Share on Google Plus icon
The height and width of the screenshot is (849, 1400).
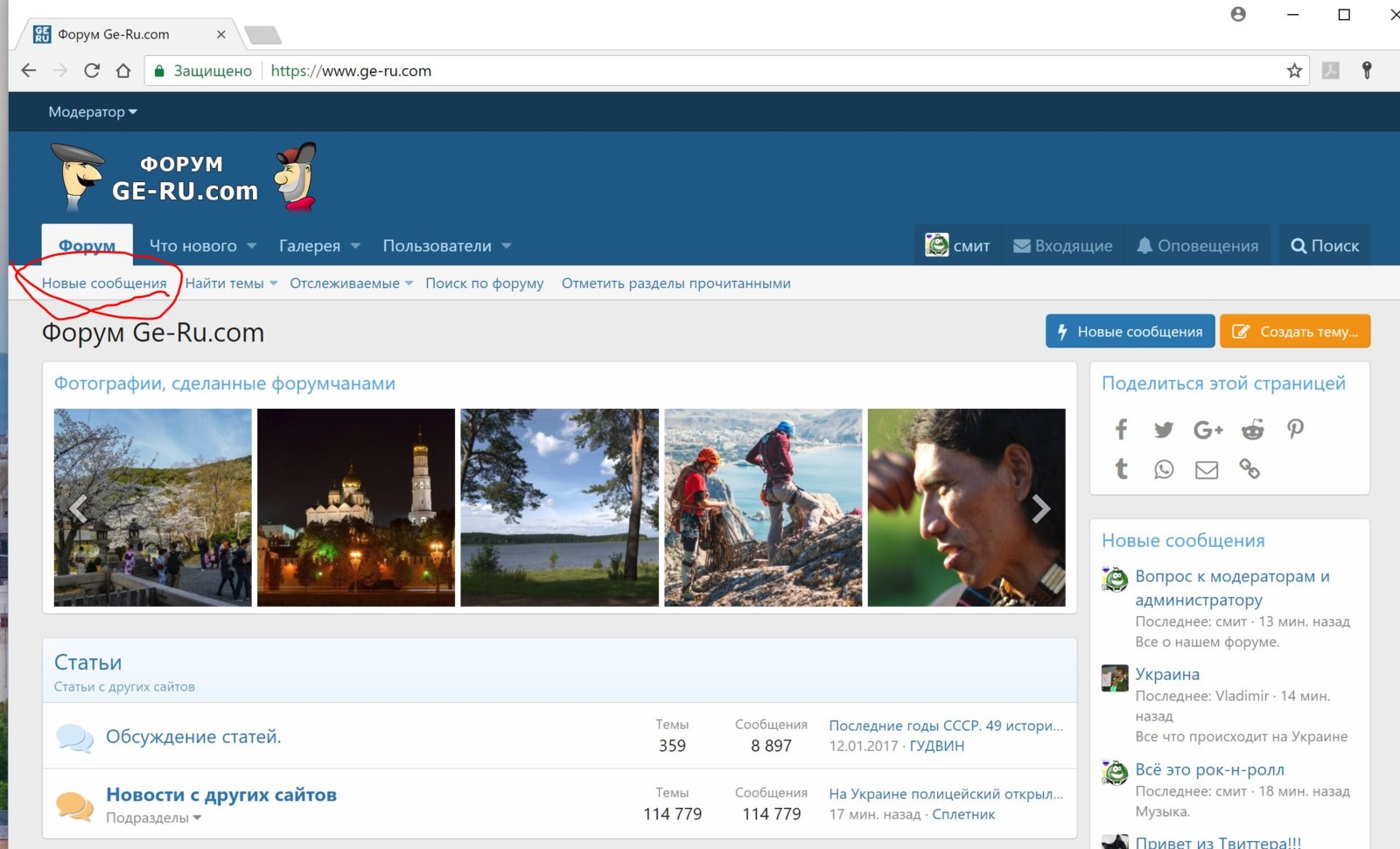pos(1207,429)
